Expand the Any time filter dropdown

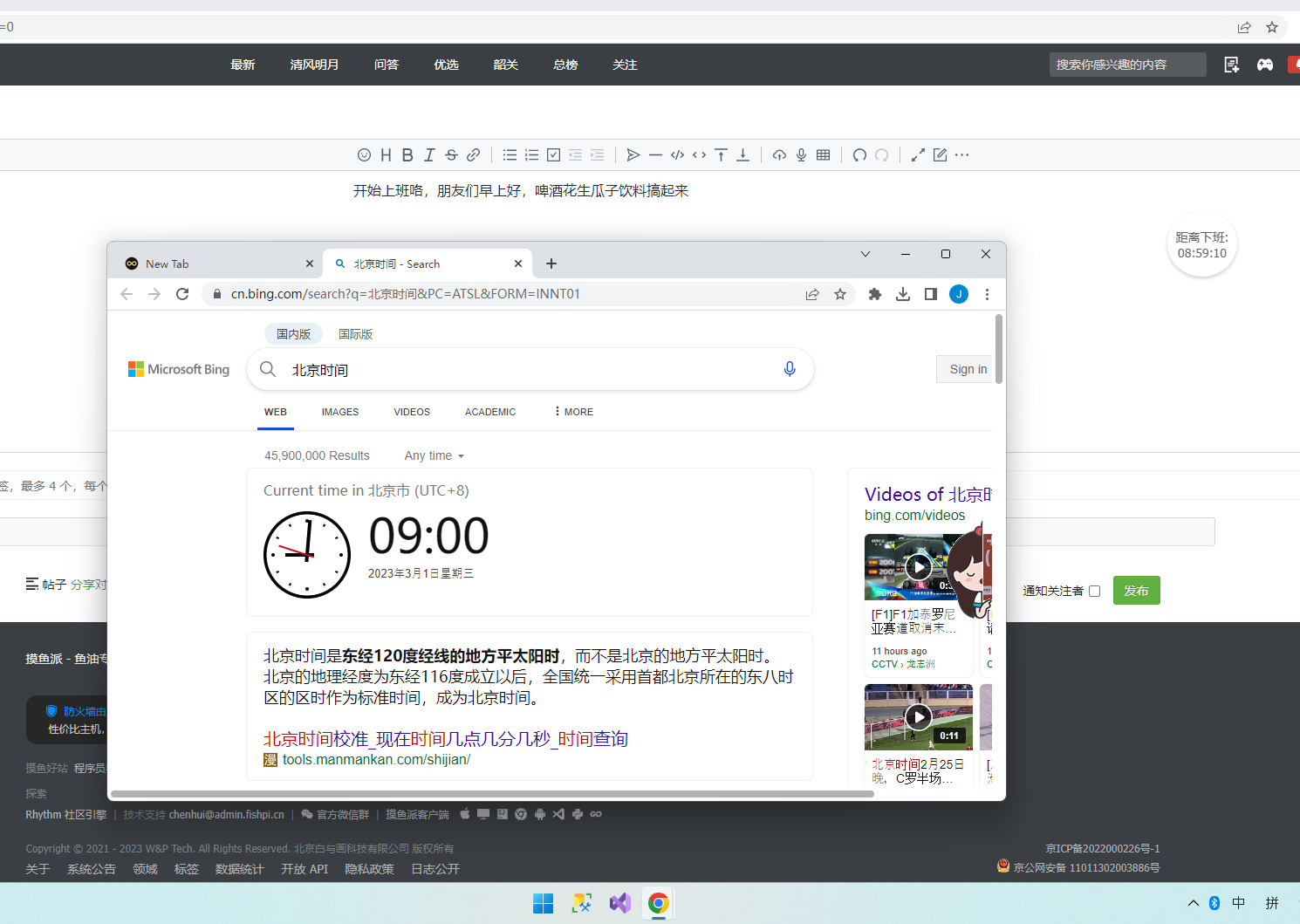[434, 455]
